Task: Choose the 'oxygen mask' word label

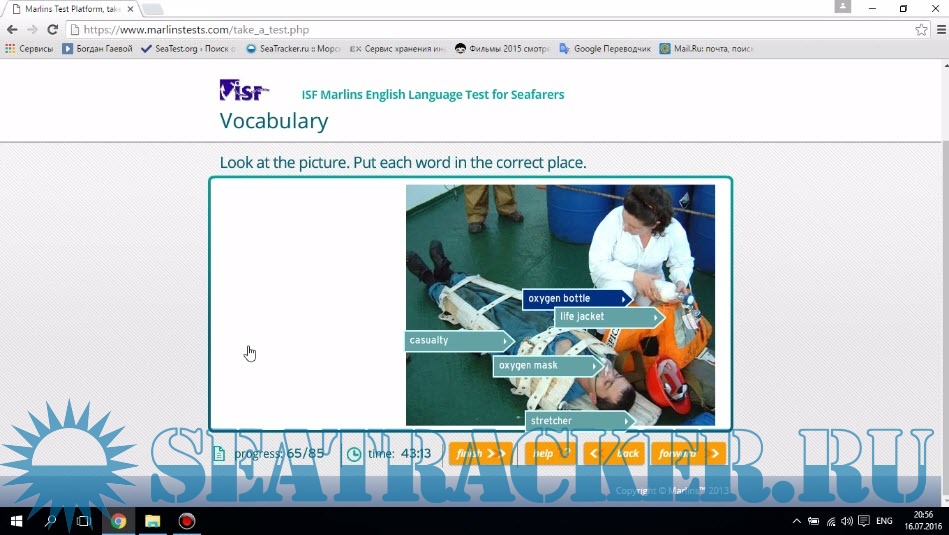Action: [546, 366]
